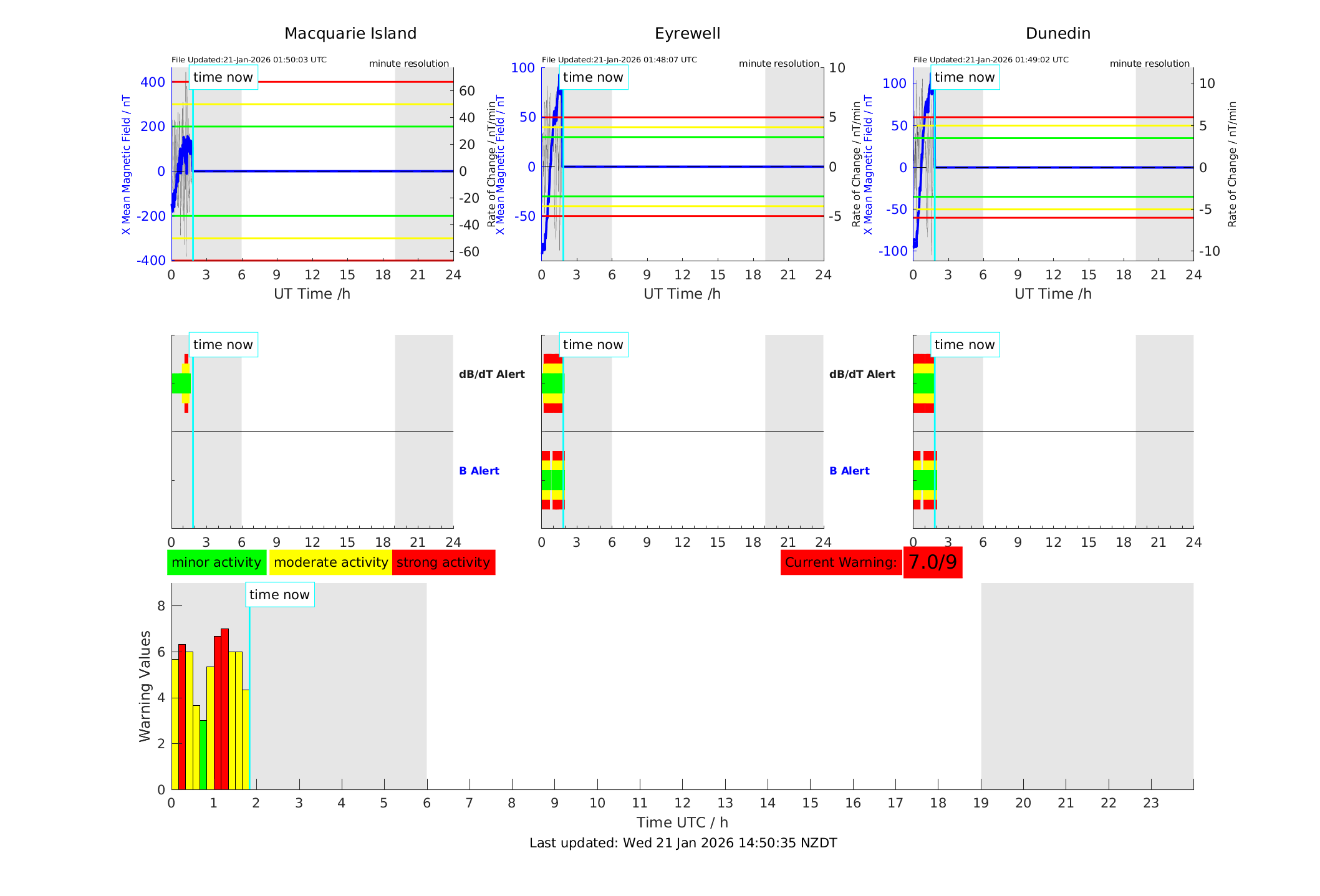Click the Current Warning label

pyautogui.click(x=841, y=562)
